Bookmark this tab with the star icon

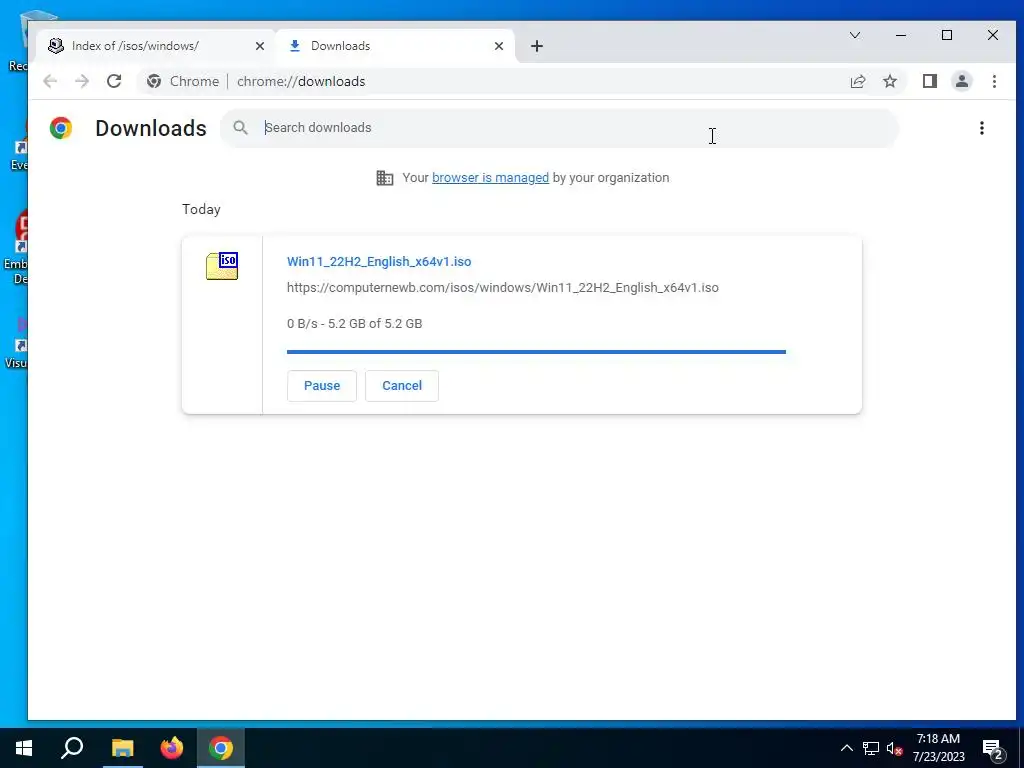pos(889,81)
